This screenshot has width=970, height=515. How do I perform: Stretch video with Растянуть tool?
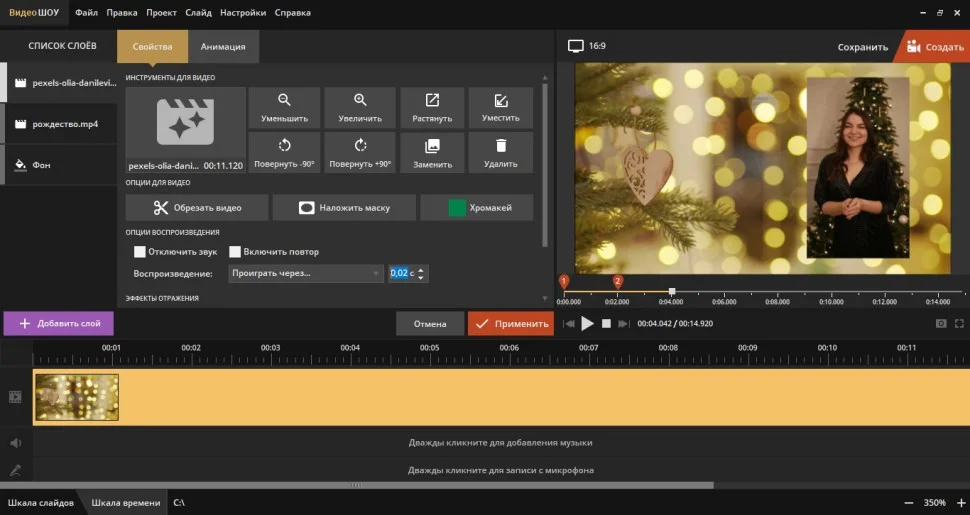432,107
